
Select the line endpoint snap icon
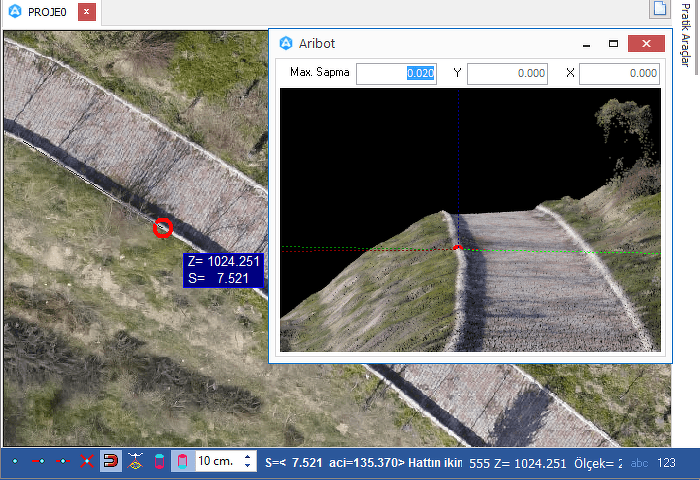pyautogui.click(x=38, y=461)
